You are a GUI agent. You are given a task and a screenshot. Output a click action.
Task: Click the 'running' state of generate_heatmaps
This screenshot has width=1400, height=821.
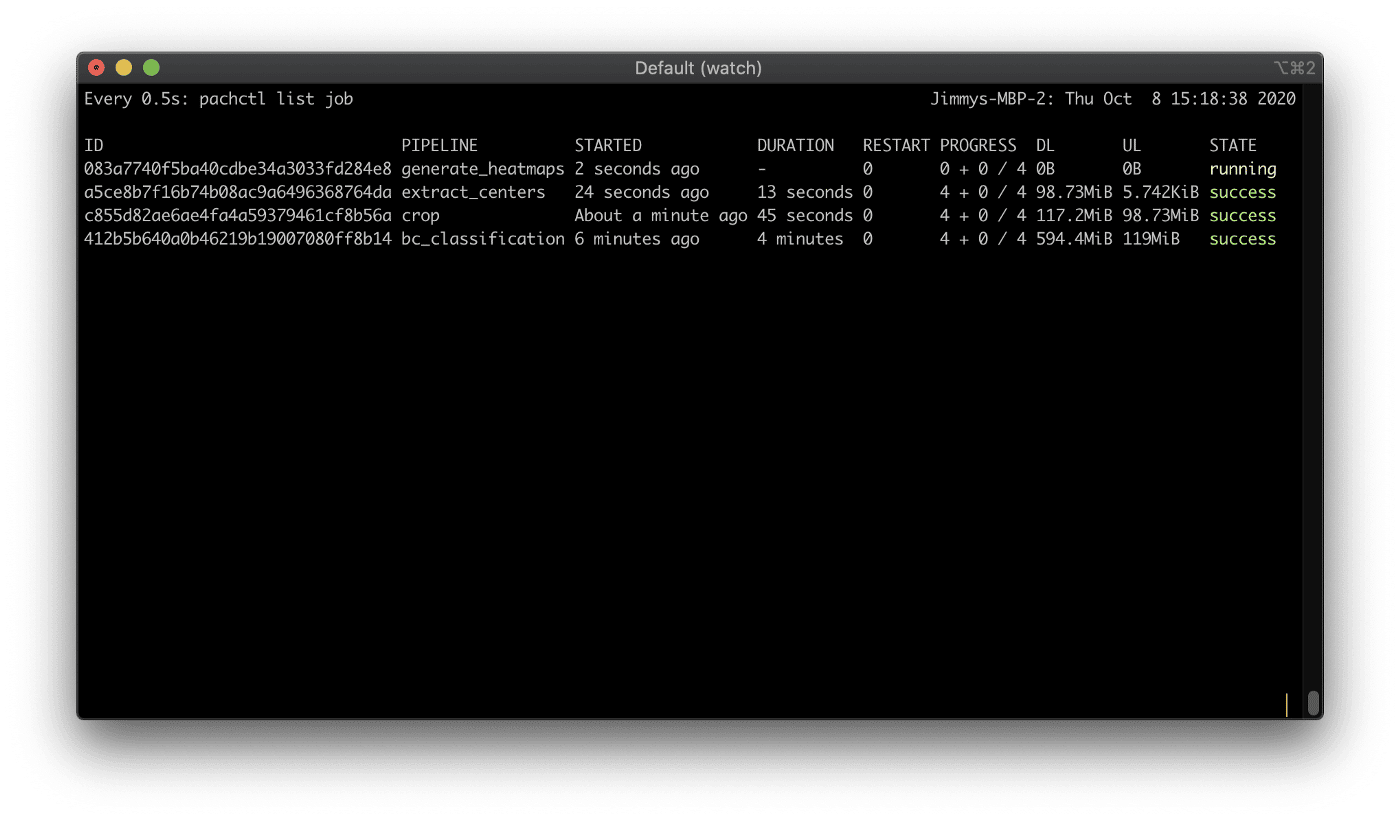pos(1243,170)
